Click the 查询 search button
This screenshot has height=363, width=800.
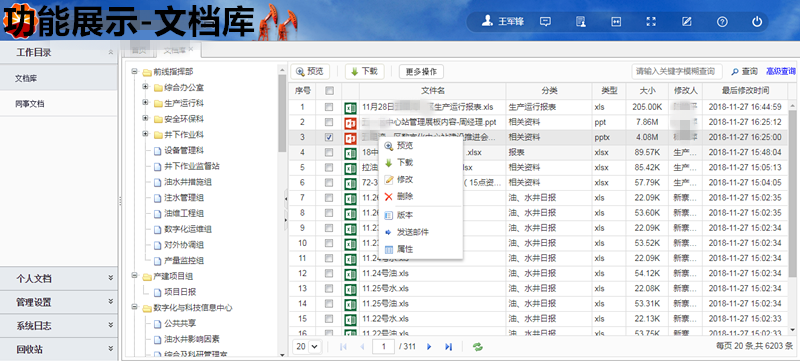744,72
